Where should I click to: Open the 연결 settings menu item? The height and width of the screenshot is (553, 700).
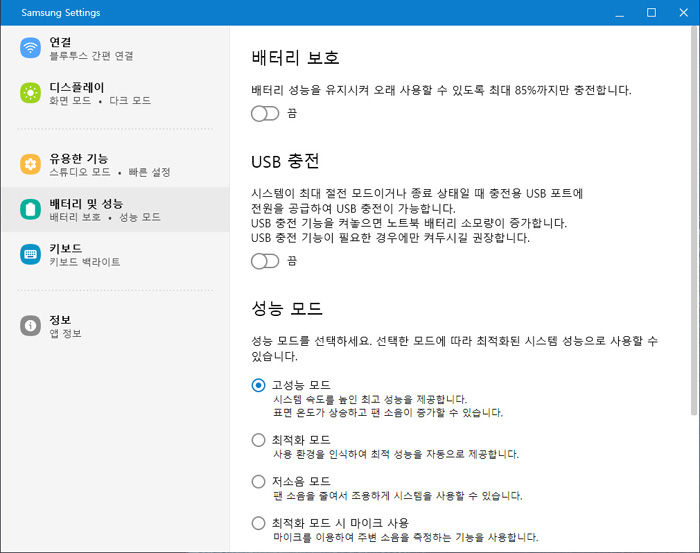pyautogui.click(x=115, y=48)
